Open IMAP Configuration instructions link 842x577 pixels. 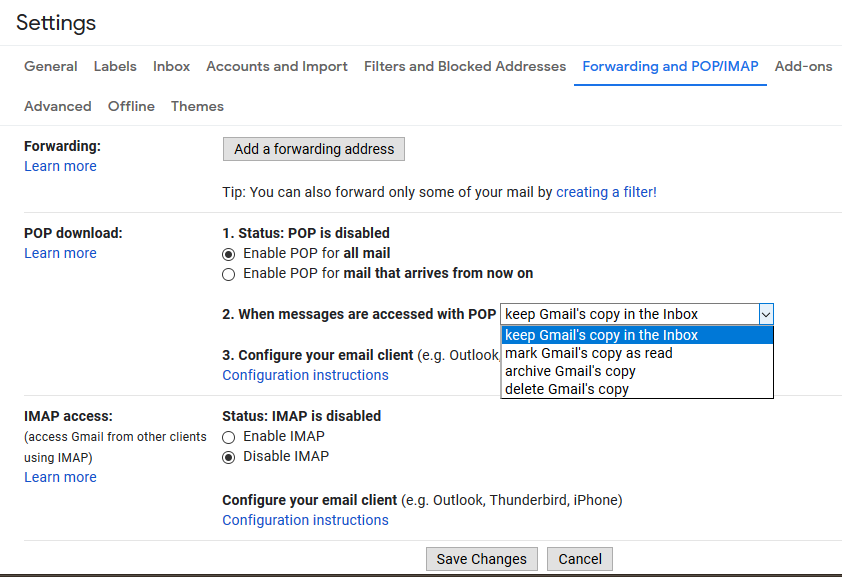click(x=305, y=520)
